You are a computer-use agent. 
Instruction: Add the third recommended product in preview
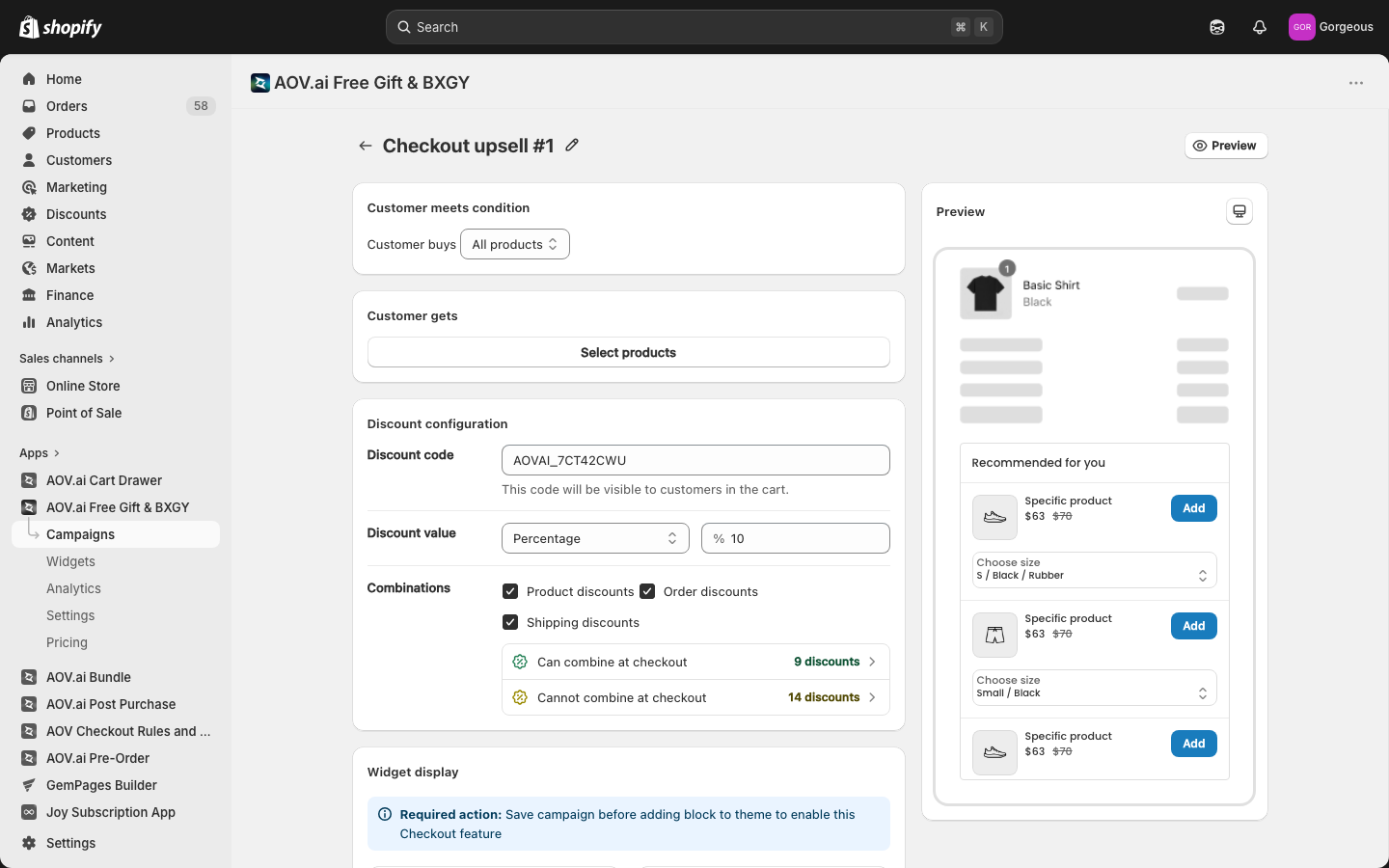[1194, 744]
